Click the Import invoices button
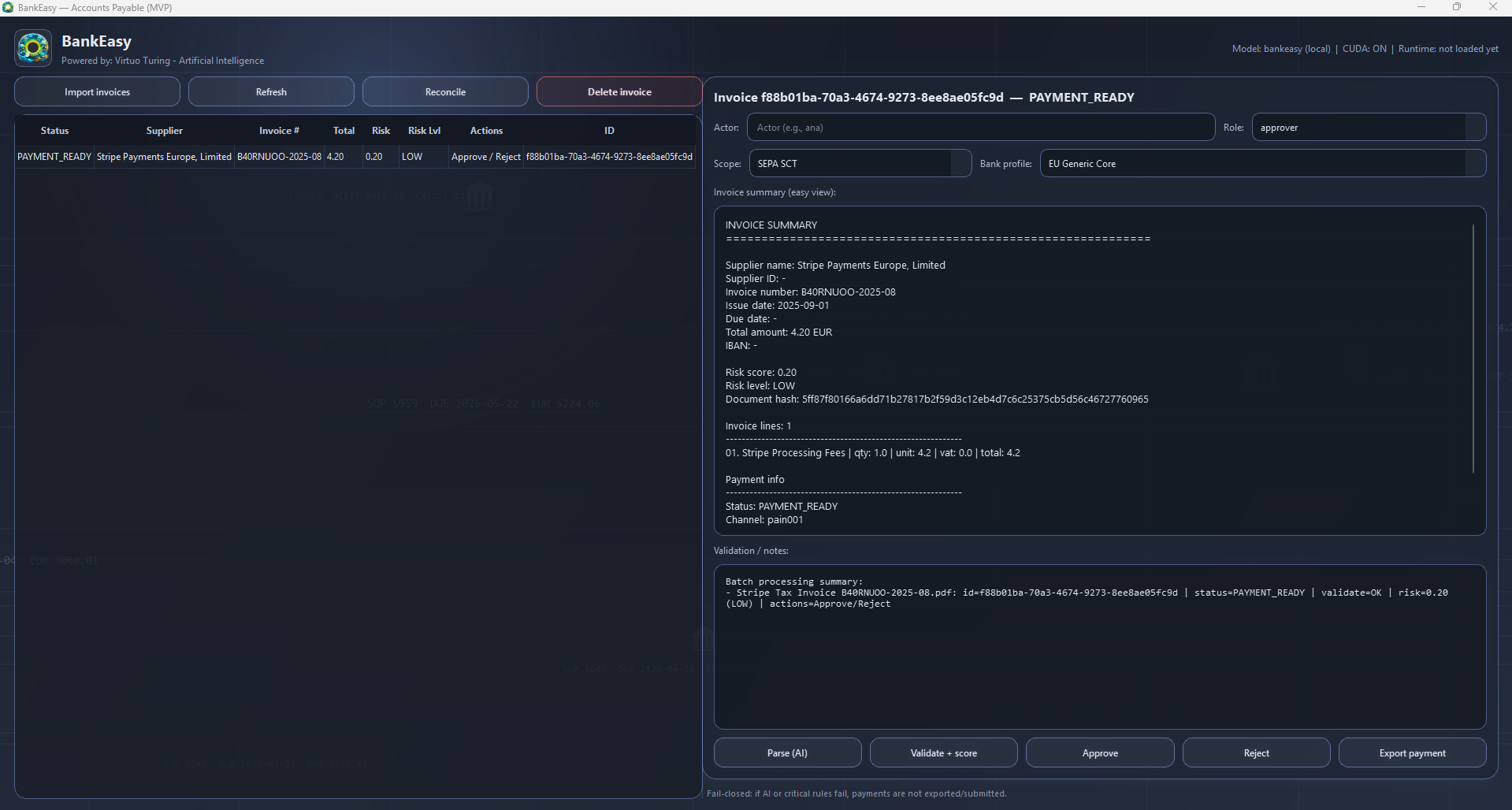This screenshot has width=1512, height=810. (x=96, y=91)
